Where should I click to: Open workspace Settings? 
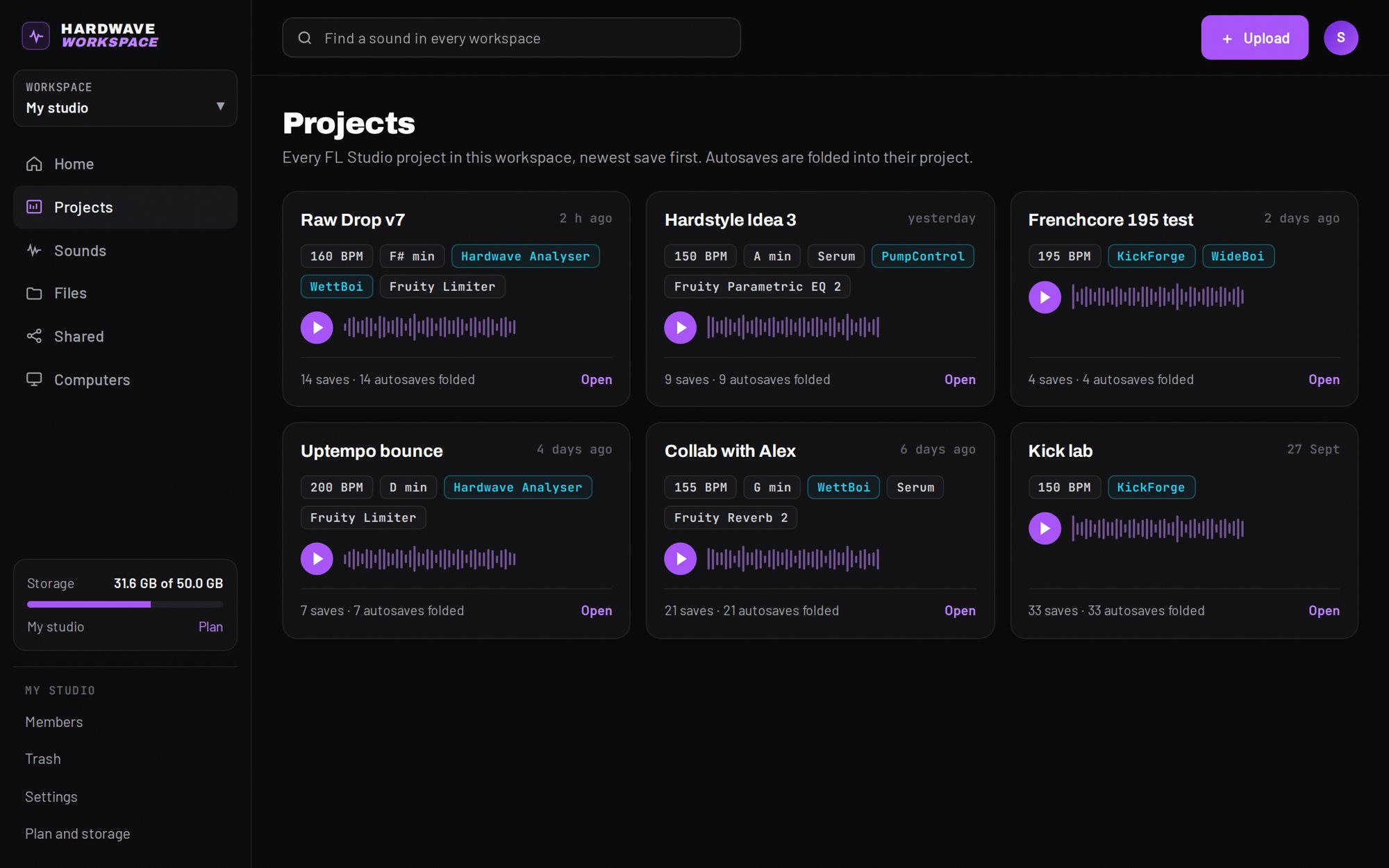[51, 796]
